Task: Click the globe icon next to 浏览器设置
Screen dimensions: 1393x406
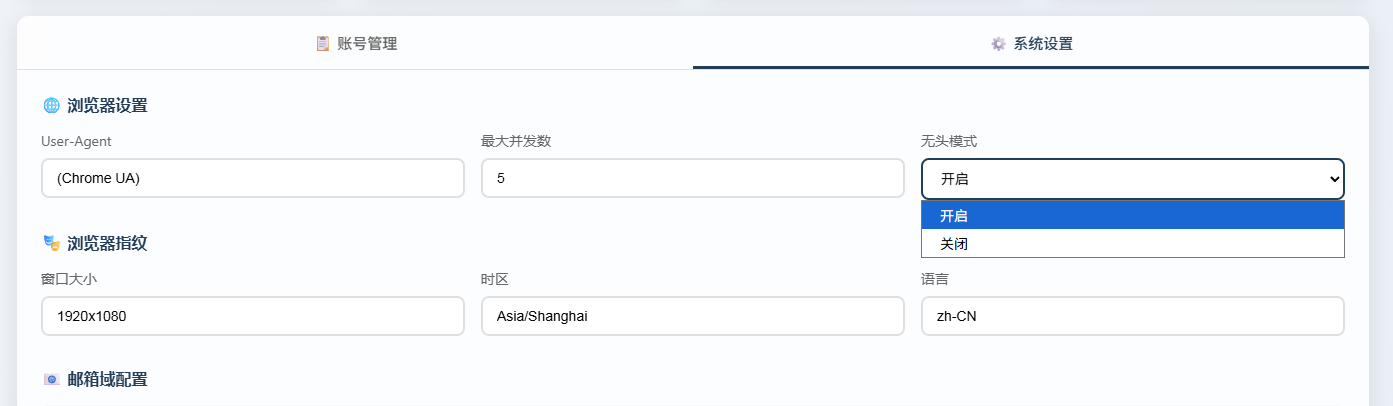Action: [x=51, y=105]
